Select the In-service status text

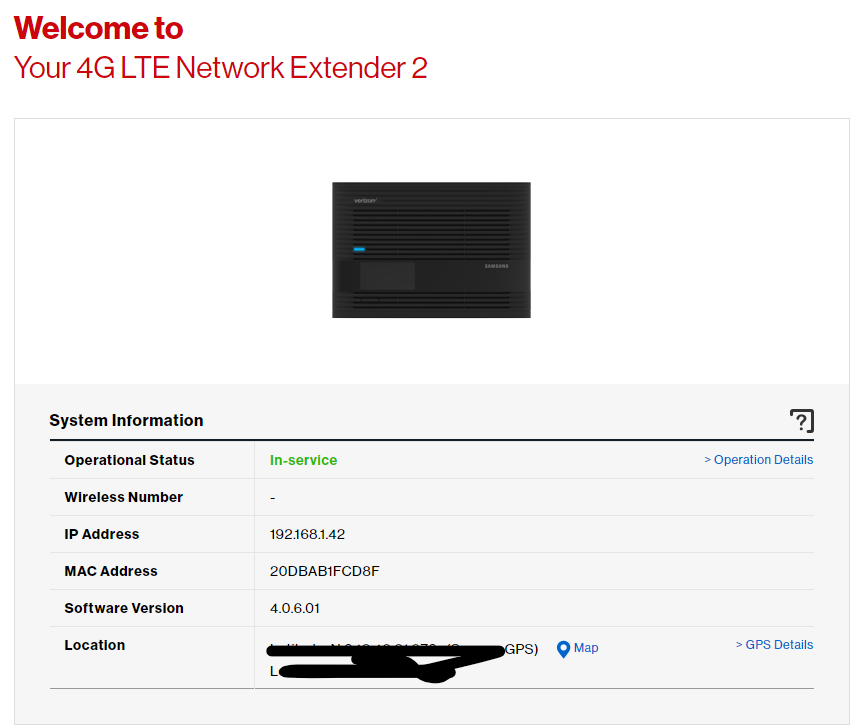coord(303,460)
